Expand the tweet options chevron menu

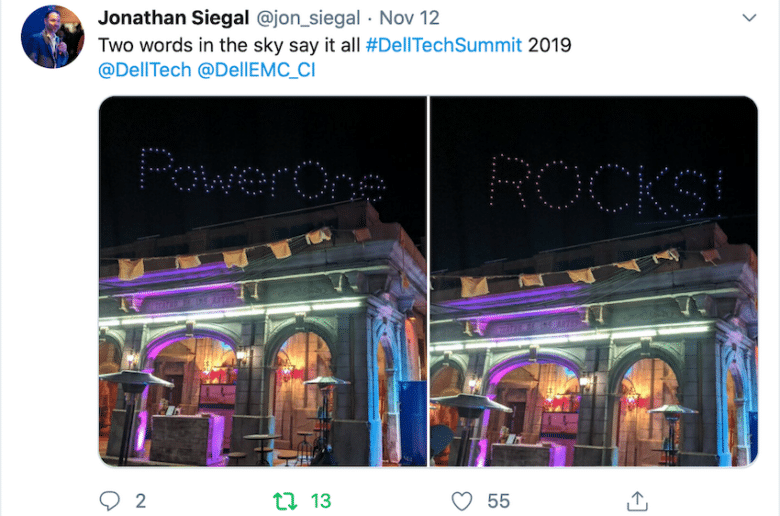pos(749,18)
